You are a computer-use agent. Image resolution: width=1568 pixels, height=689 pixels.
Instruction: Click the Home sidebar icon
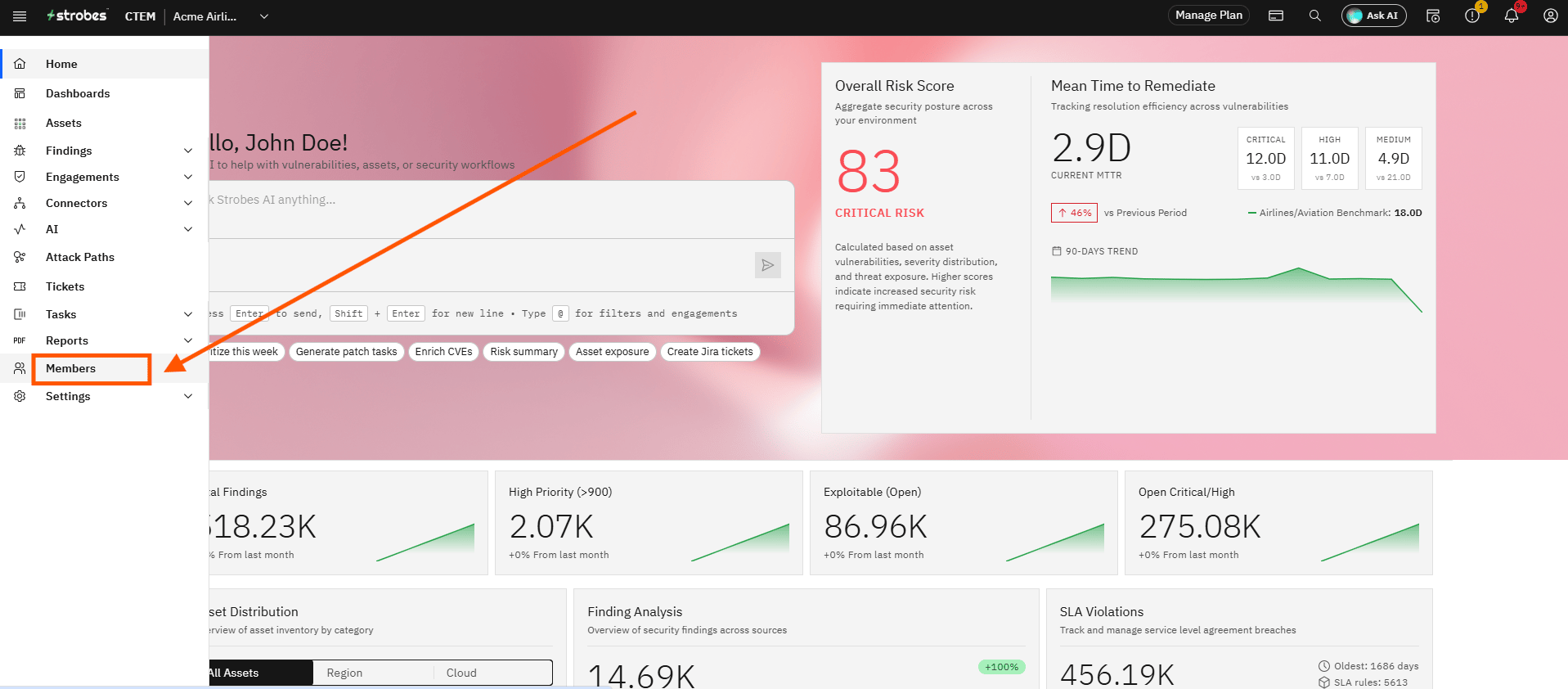(x=20, y=64)
